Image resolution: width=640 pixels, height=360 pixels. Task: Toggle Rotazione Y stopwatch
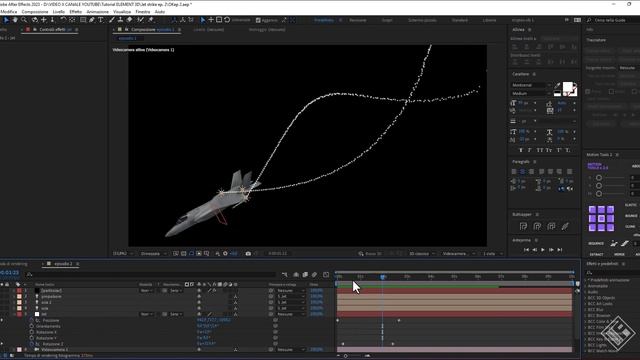point(32,338)
